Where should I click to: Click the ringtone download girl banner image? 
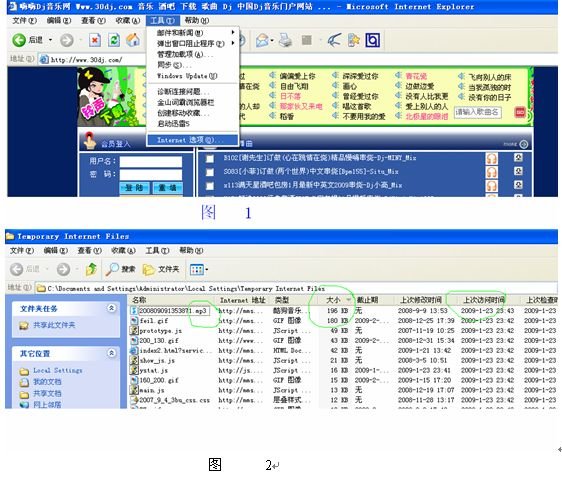(106, 97)
